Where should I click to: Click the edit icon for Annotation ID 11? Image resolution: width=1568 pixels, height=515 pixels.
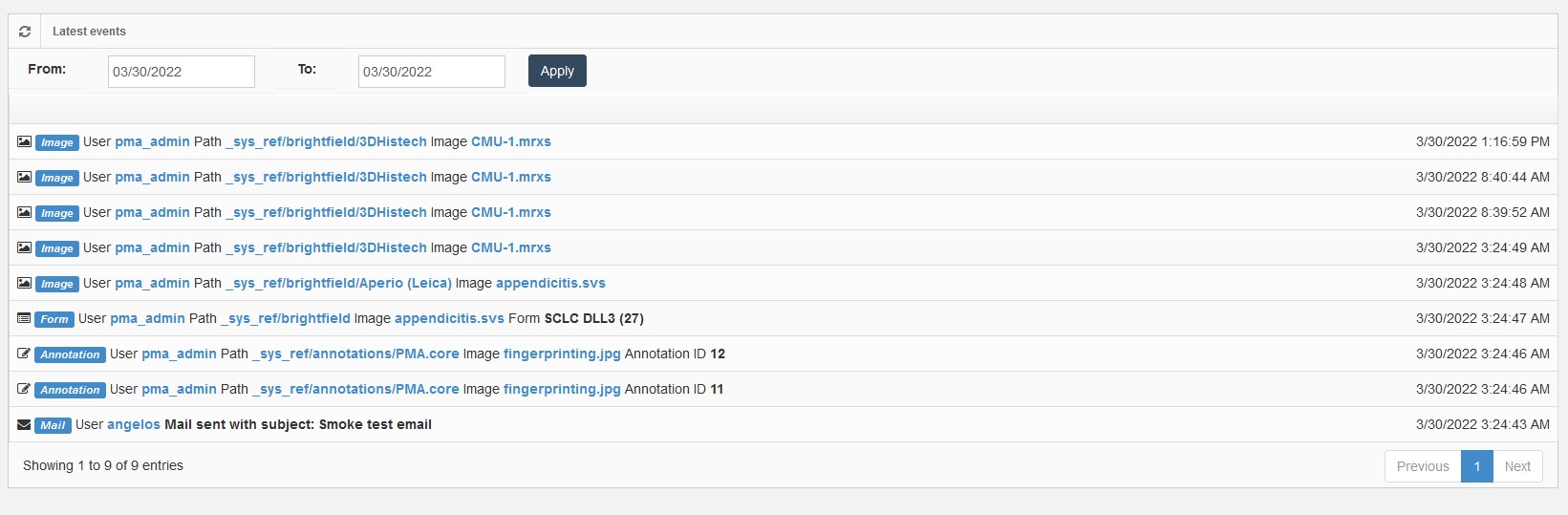point(24,390)
